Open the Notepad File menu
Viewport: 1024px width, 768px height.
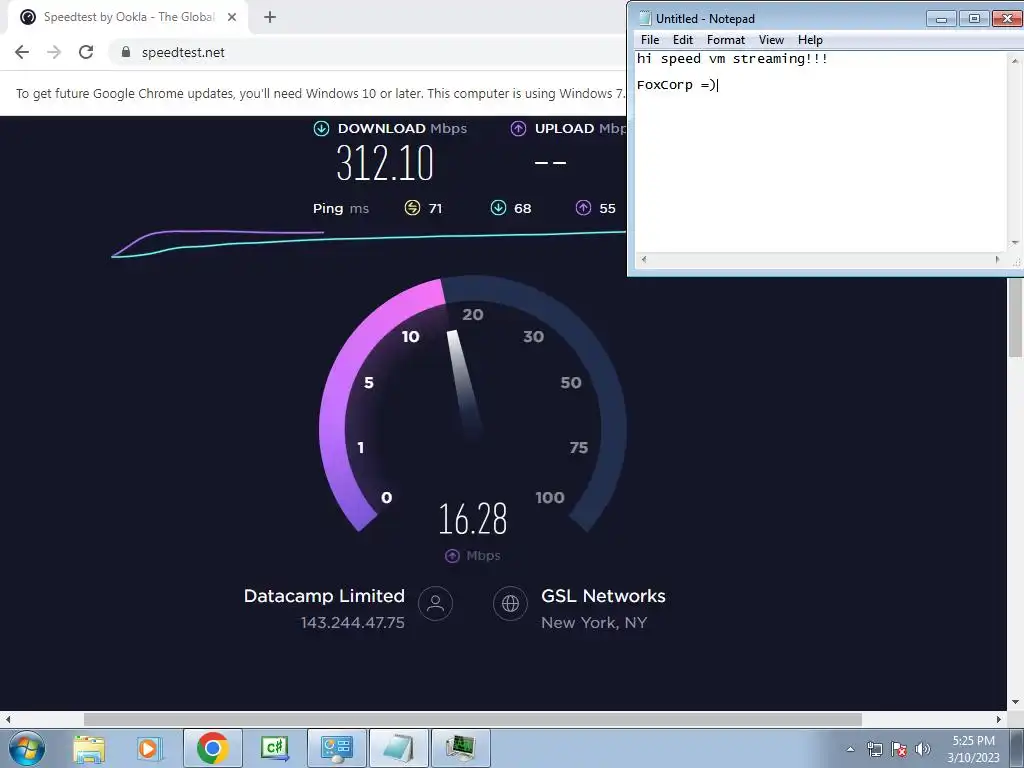click(x=650, y=40)
